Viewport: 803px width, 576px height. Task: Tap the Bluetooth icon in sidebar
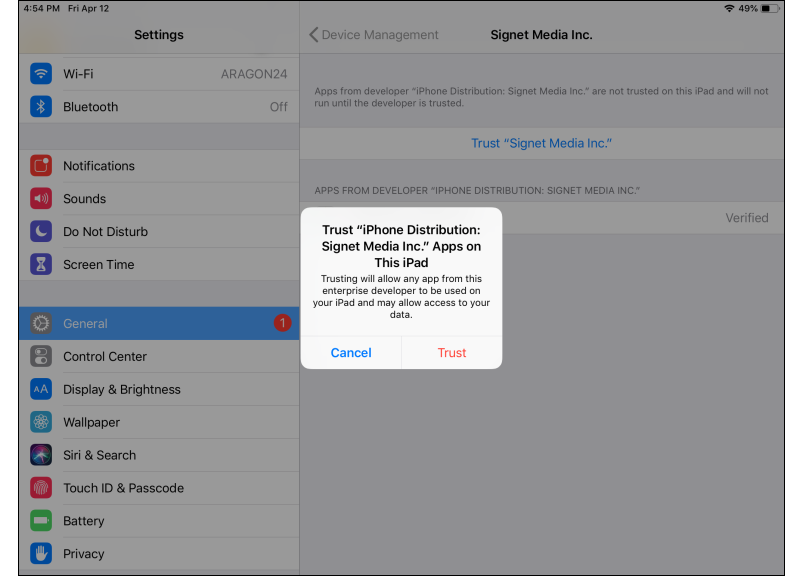41,107
